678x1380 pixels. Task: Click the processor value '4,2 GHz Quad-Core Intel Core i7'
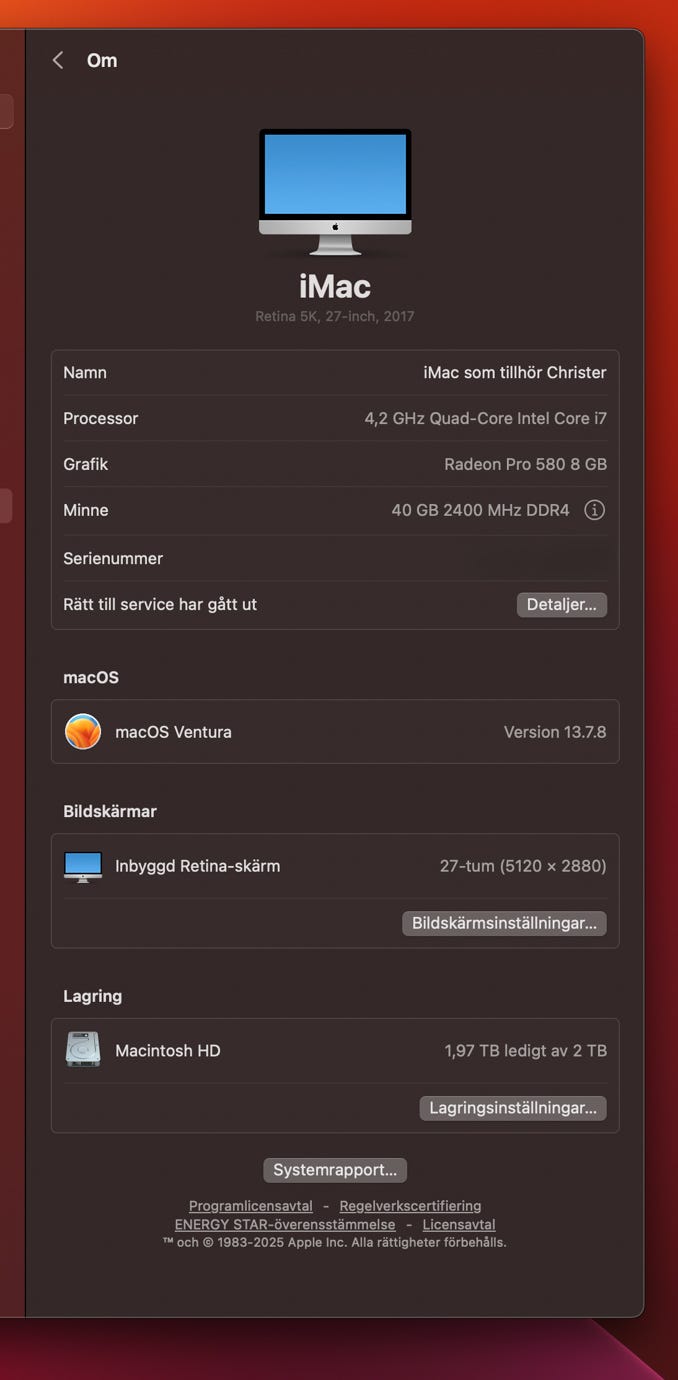[486, 418]
